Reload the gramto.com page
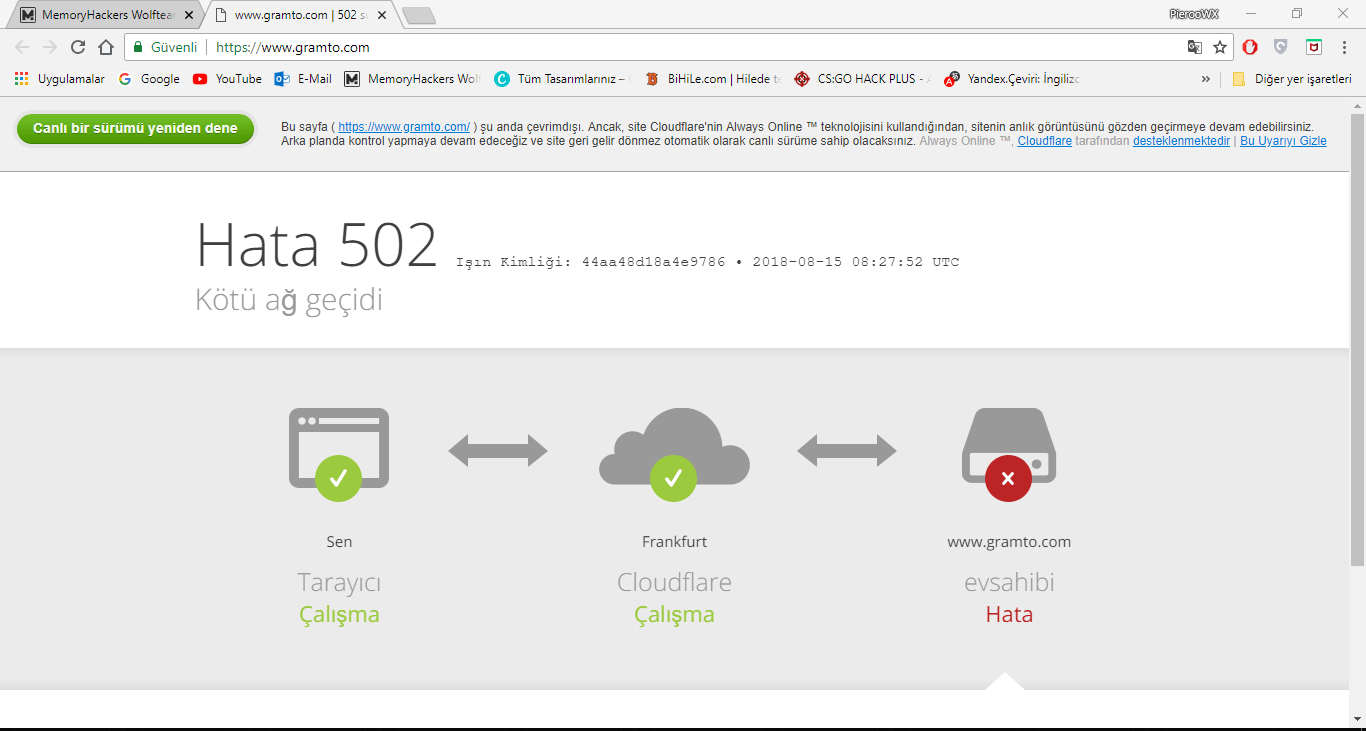The height and width of the screenshot is (731, 1366). [x=78, y=47]
